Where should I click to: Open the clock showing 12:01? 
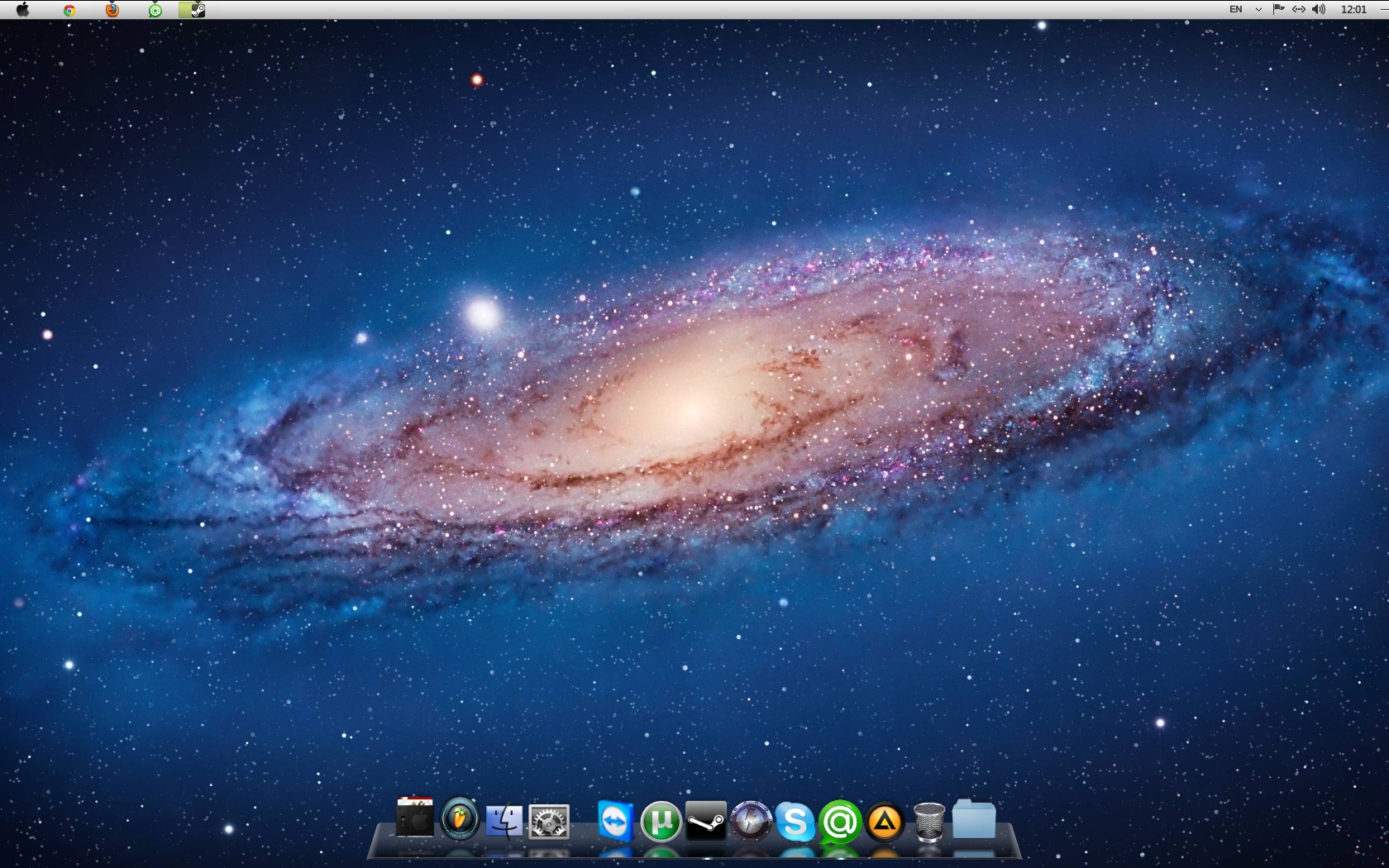pyautogui.click(x=1353, y=10)
